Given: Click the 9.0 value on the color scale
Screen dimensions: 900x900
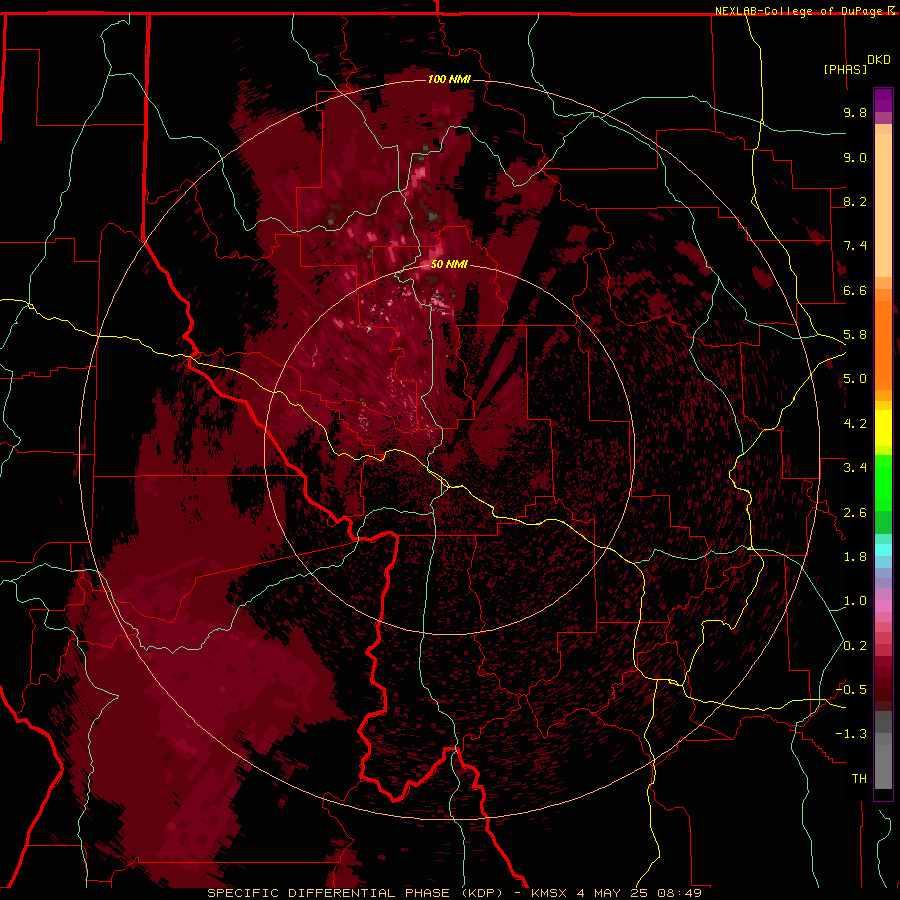Looking at the screenshot, I should click(x=855, y=157).
